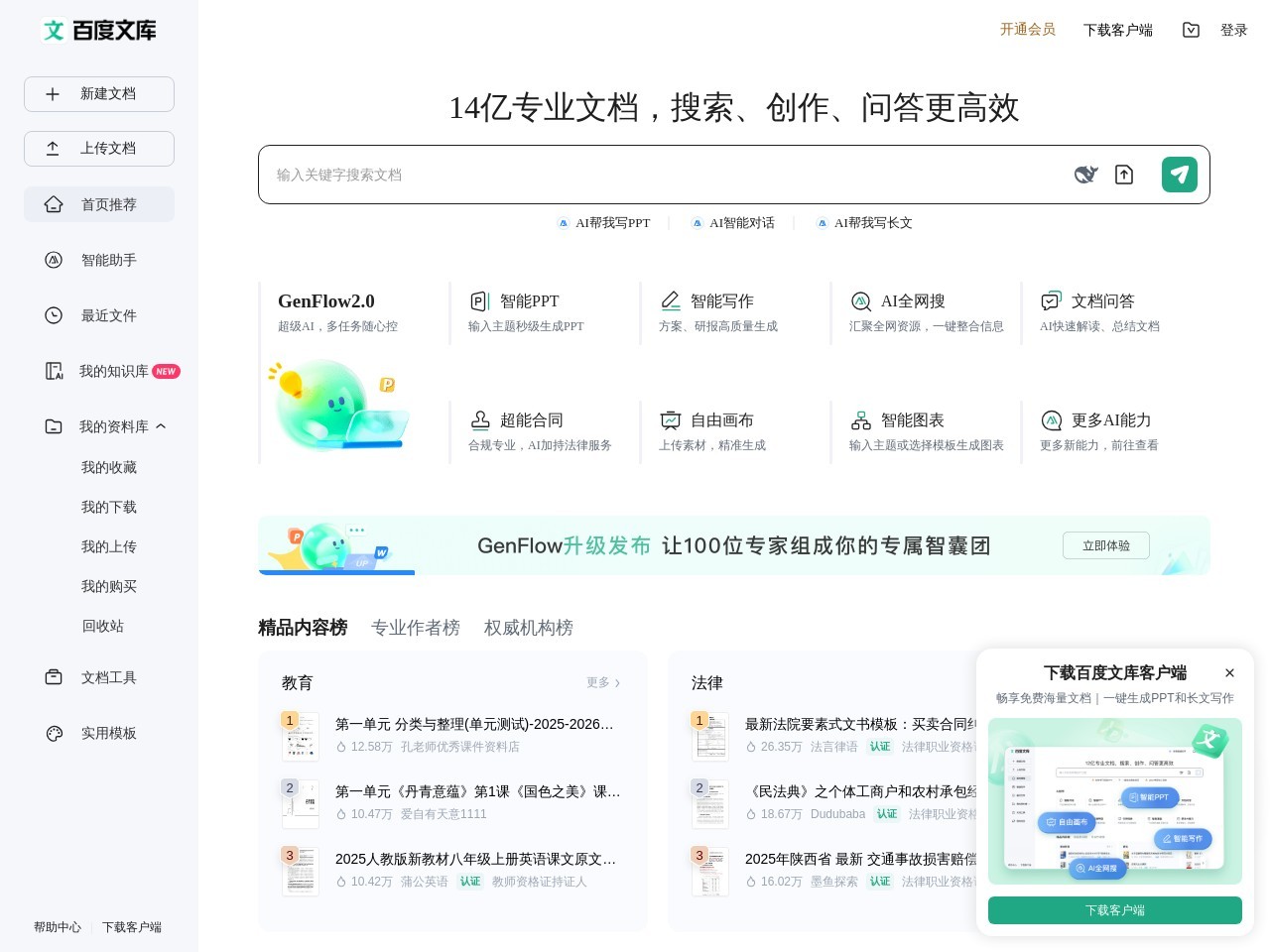
Task: Click the upload file icon in search bar
Action: tap(1124, 175)
